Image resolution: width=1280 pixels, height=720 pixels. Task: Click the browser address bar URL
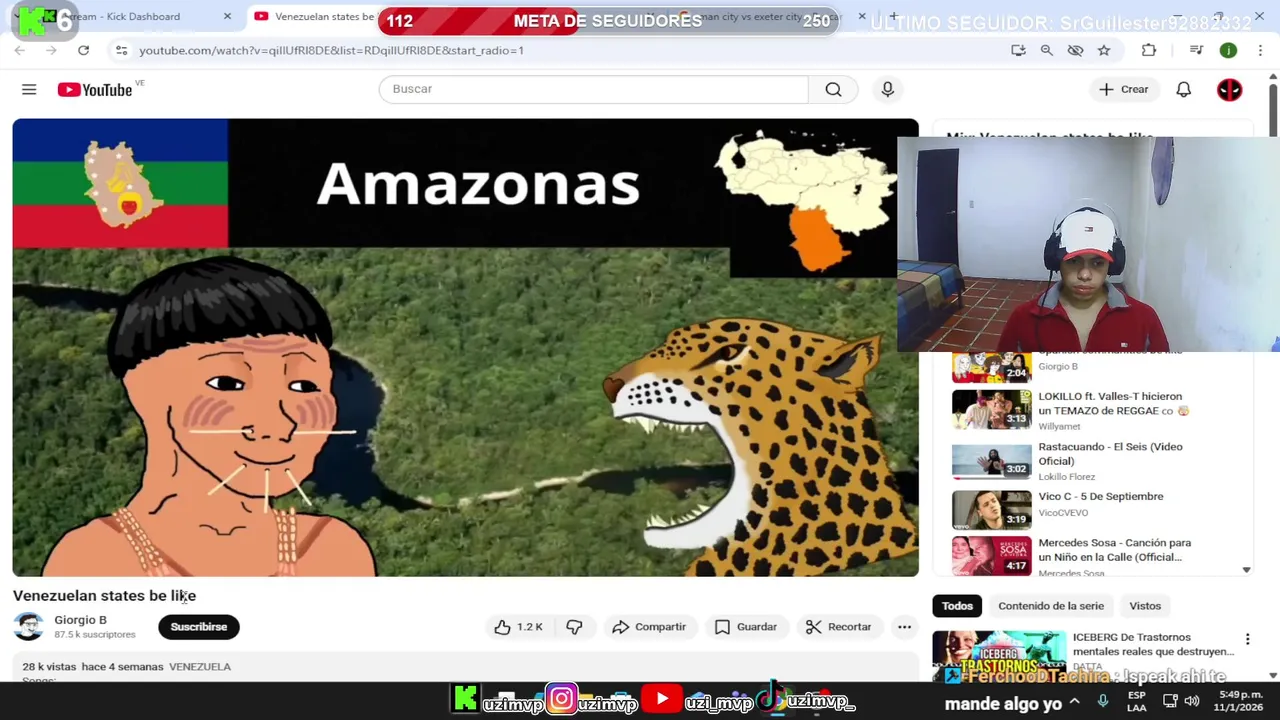(x=331, y=50)
